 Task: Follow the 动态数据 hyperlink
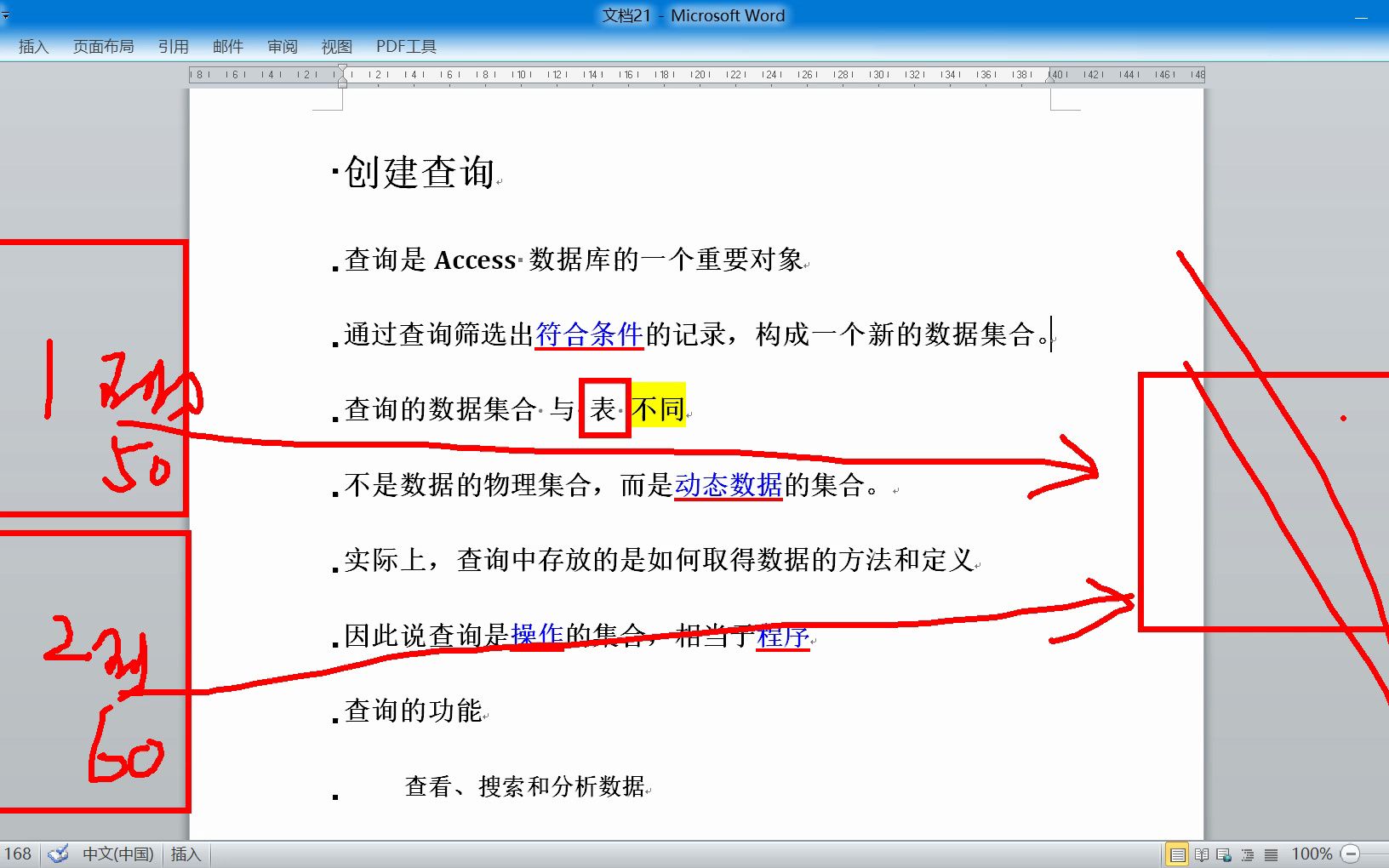[729, 485]
